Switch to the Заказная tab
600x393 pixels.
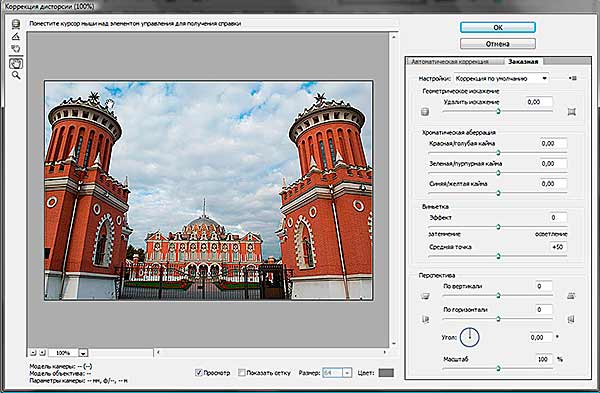(x=523, y=61)
